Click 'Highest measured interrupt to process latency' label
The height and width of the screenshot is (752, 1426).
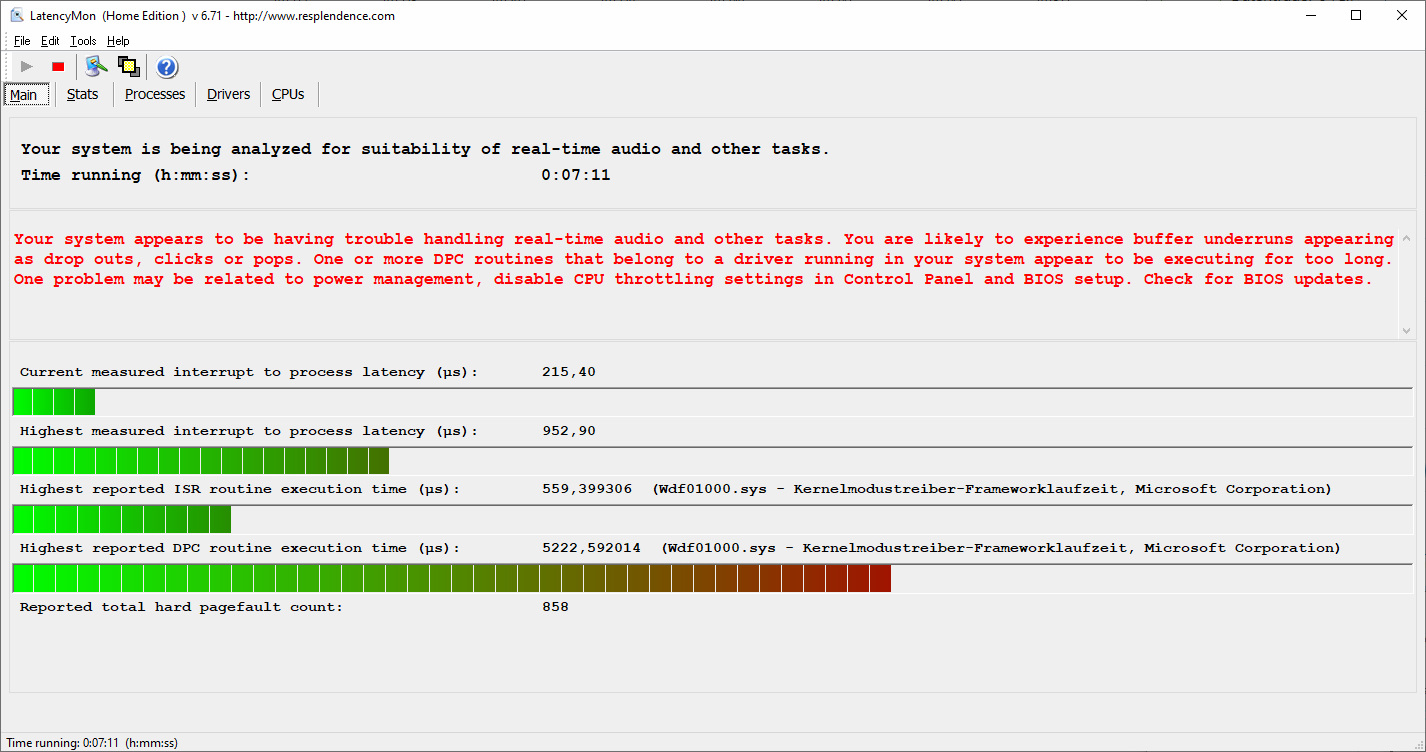click(x=249, y=431)
